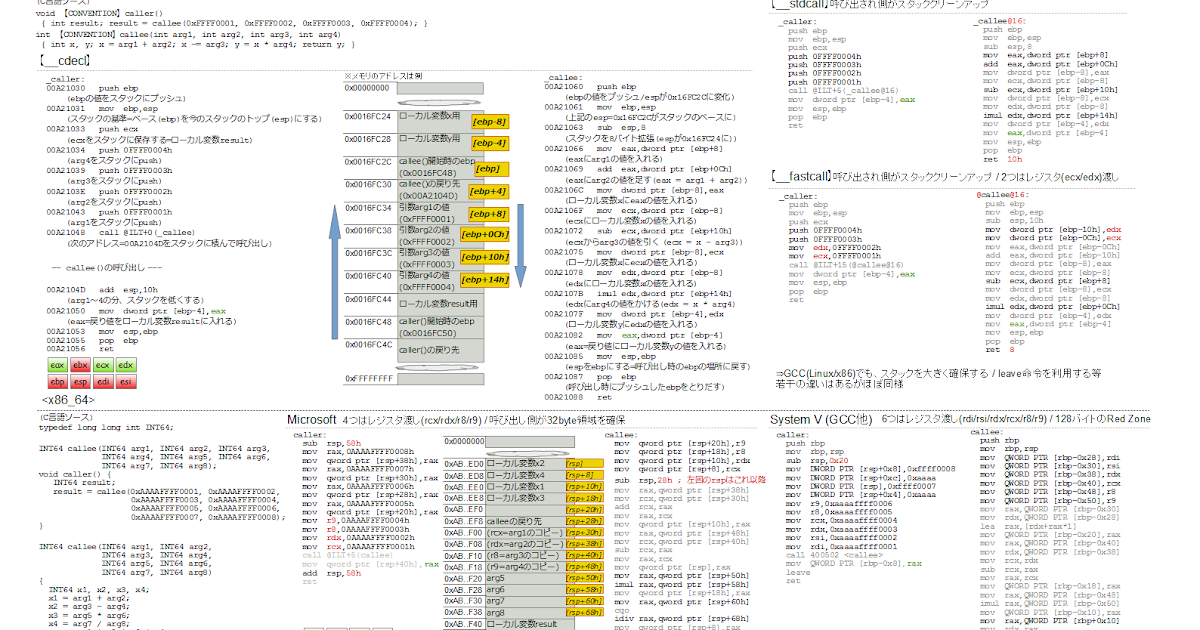Click yellow [rsp+68h] stack label
Screen dimensions: 1200x630
[x=584, y=612]
